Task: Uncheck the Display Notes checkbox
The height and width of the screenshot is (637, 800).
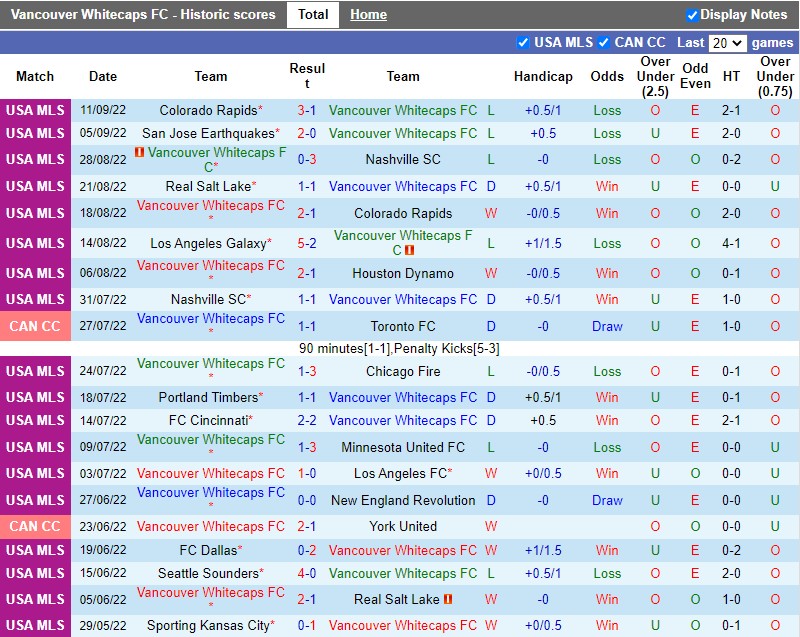Action: tap(692, 15)
